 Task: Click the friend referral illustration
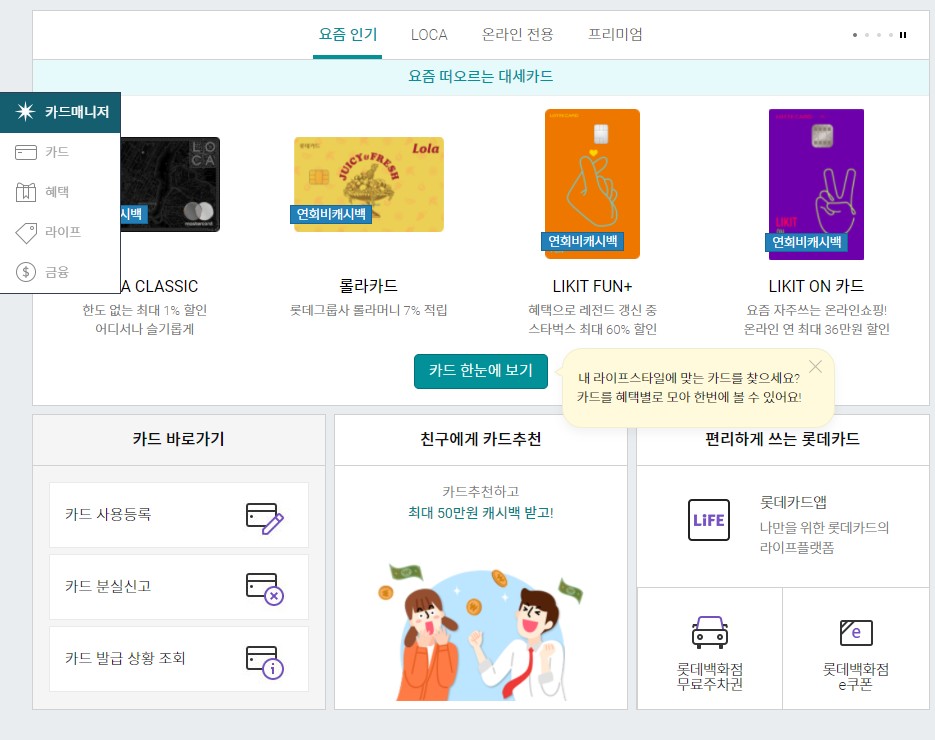(481, 632)
